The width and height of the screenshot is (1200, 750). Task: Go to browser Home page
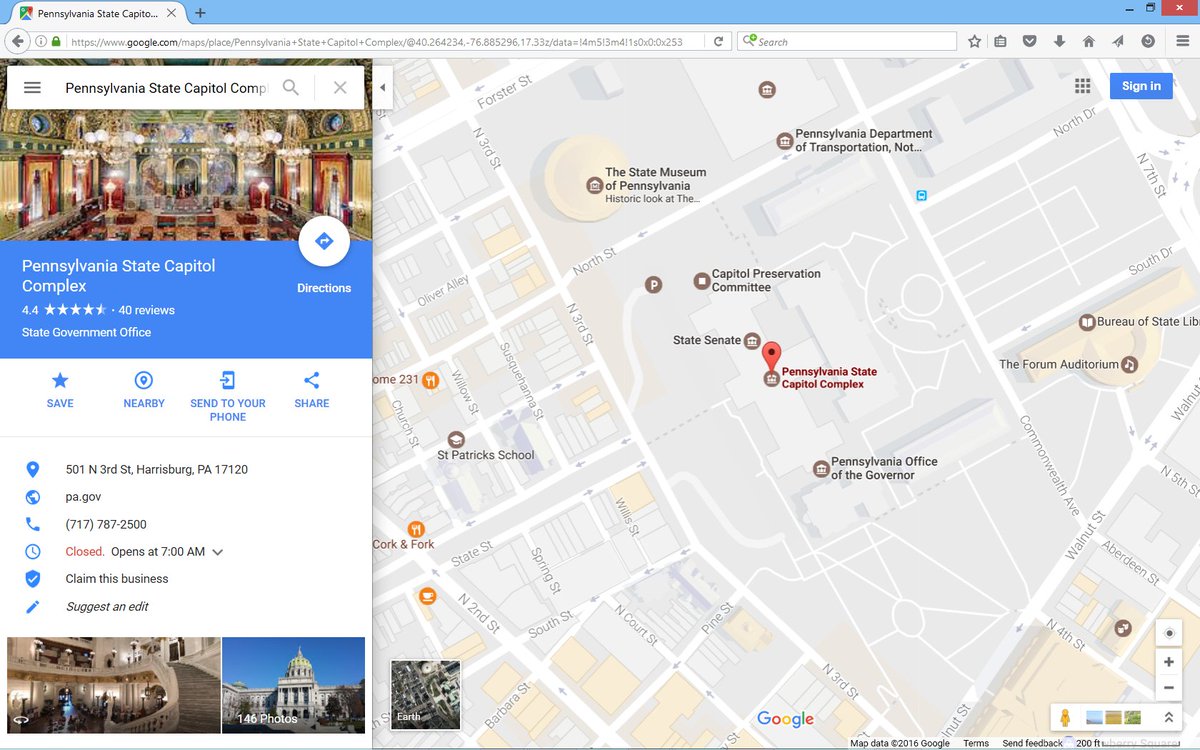tap(1089, 42)
